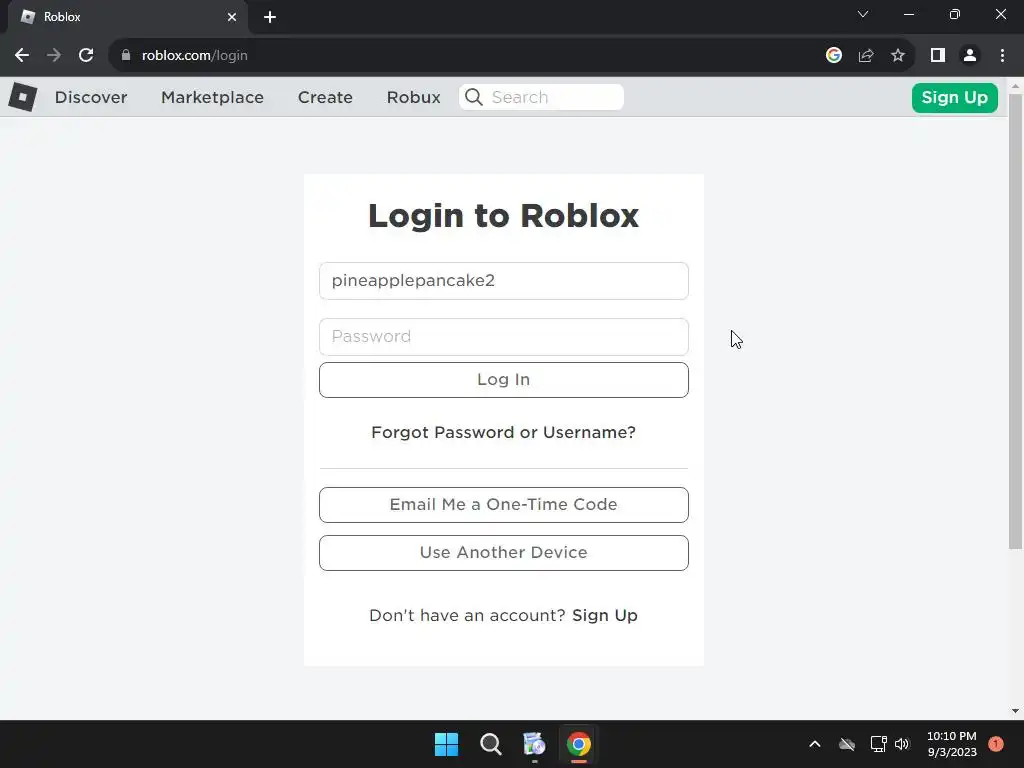The height and width of the screenshot is (768, 1024).
Task: Click the address bar URL roblox.com/login
Action: tap(195, 56)
